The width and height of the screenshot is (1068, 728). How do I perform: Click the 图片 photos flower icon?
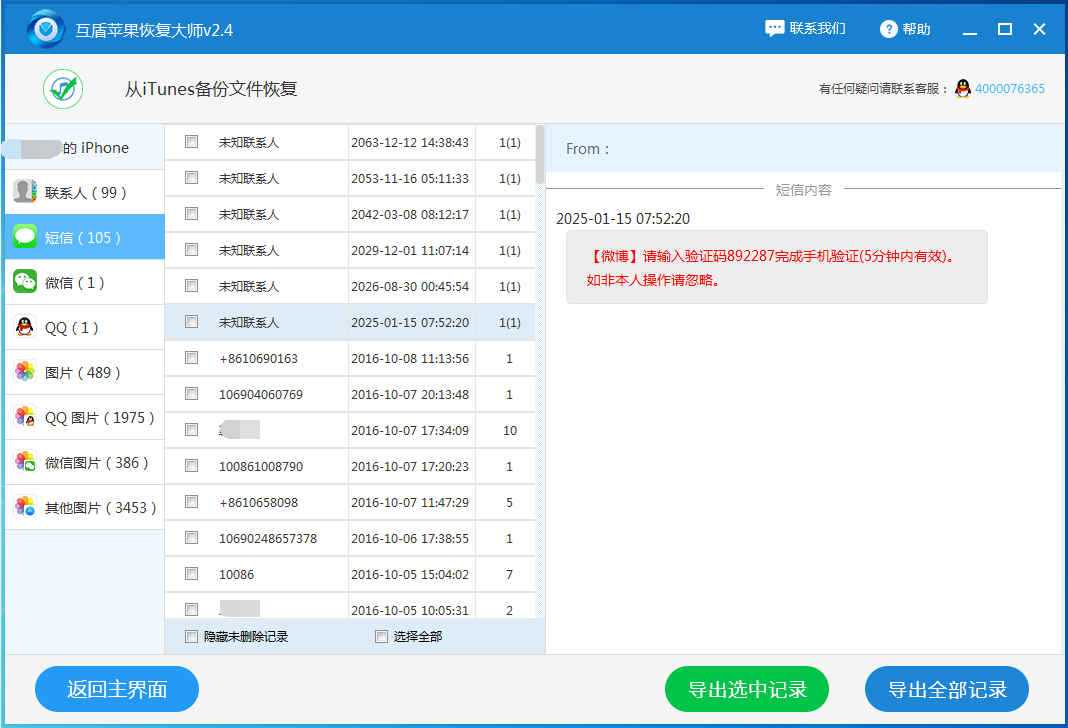tap(25, 371)
